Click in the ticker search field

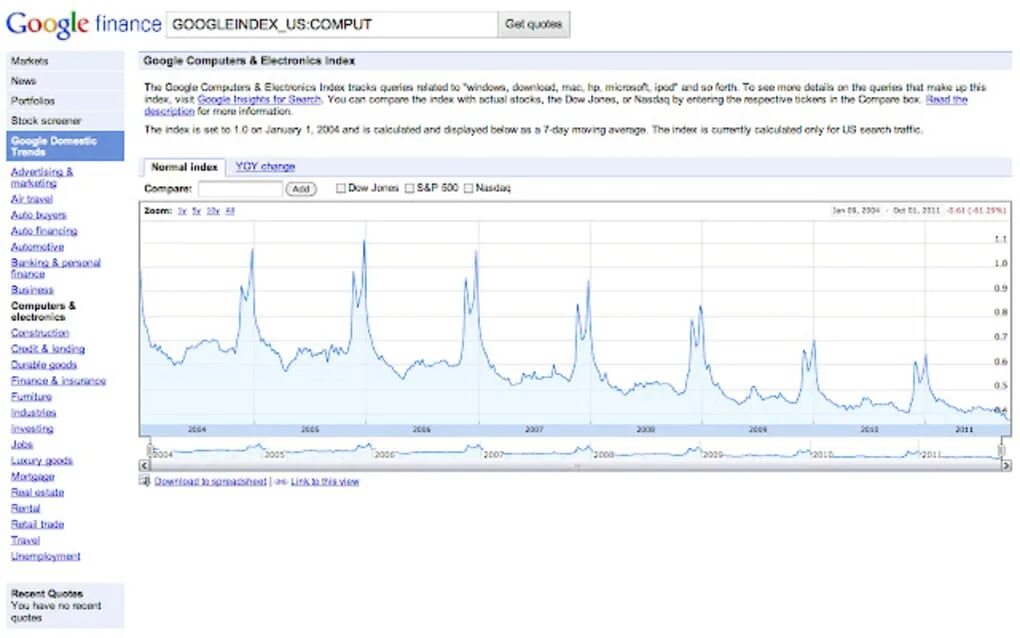(x=332, y=24)
